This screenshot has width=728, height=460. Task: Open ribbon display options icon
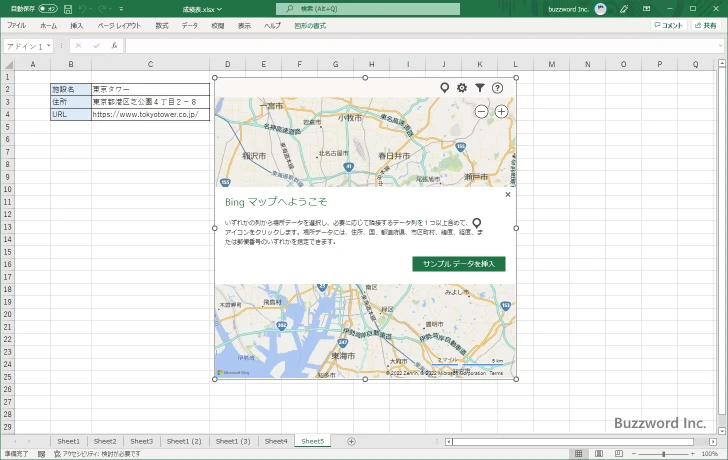[x=646, y=9]
